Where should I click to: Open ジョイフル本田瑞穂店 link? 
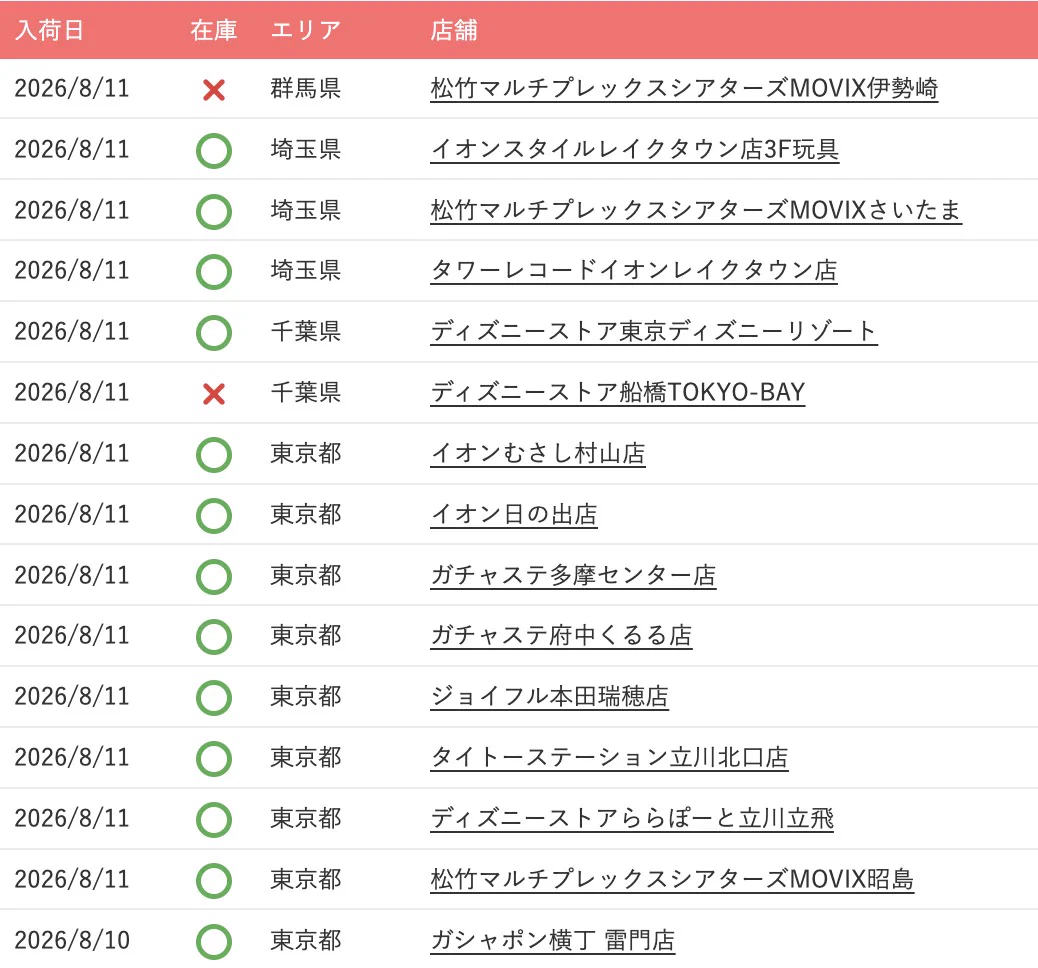click(549, 697)
